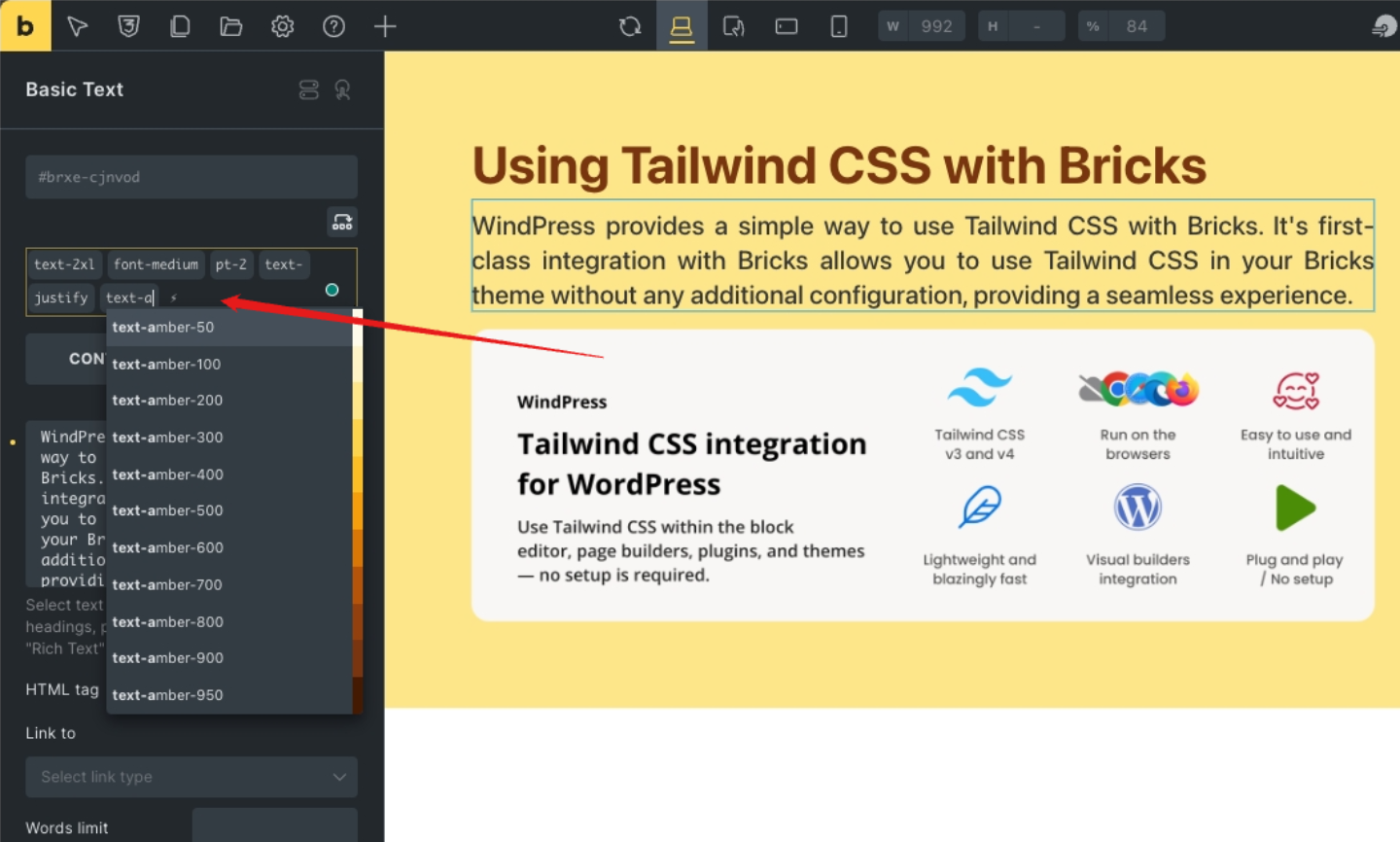Choose text-amber-950 from the suggestion list

click(167, 695)
